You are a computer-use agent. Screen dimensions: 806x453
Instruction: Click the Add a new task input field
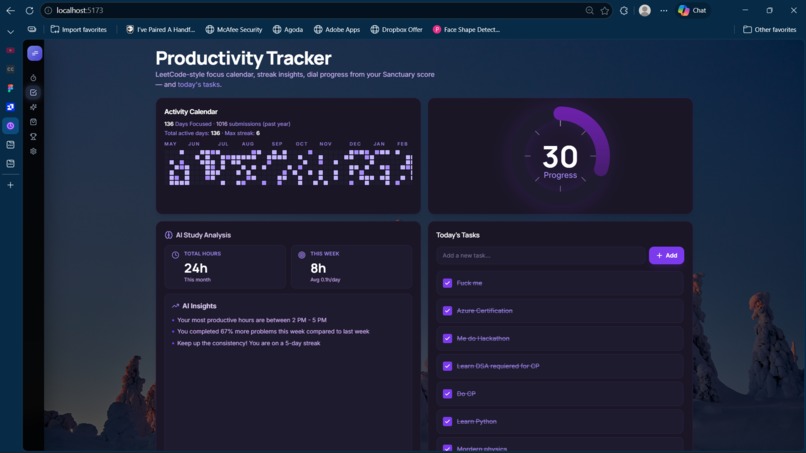(541, 256)
